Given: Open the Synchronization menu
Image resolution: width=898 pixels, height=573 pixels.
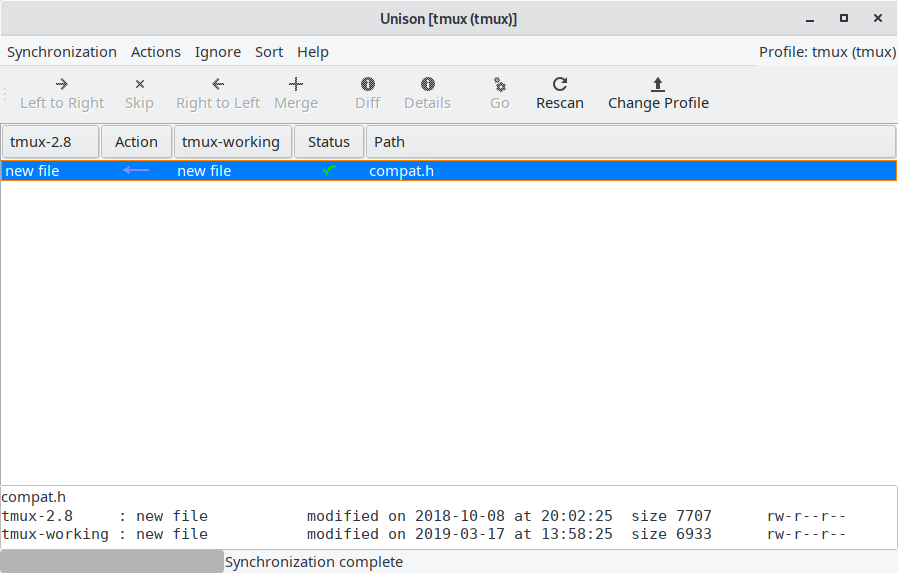Looking at the screenshot, I should click(x=62, y=52).
